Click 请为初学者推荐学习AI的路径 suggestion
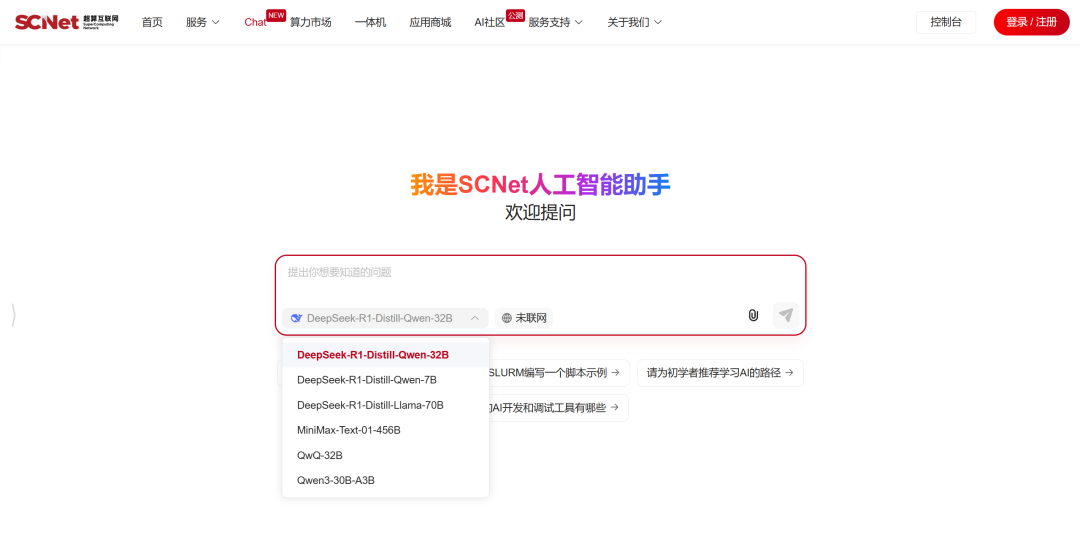This screenshot has height=557, width=1080. (x=720, y=372)
